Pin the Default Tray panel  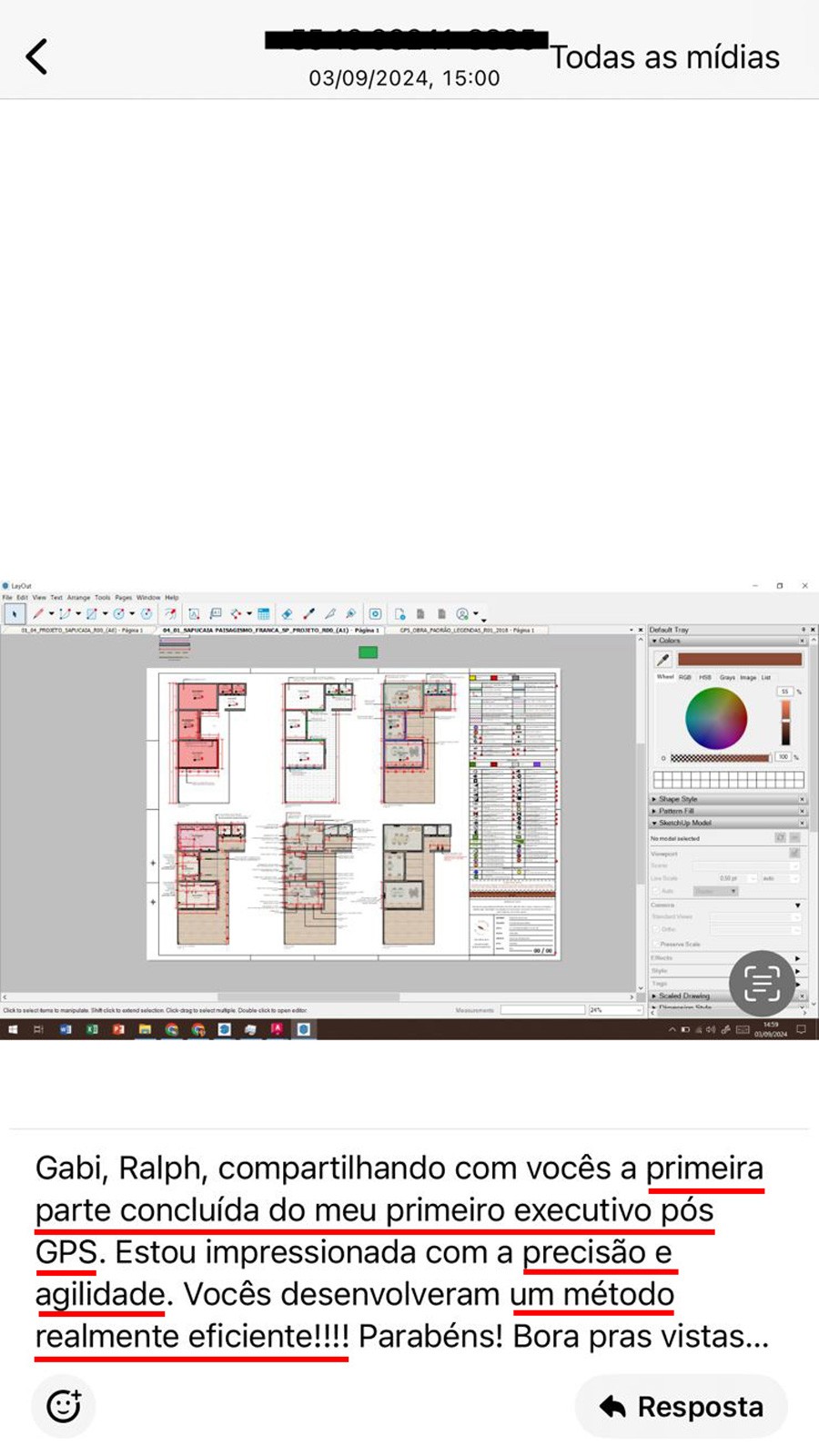(x=803, y=630)
